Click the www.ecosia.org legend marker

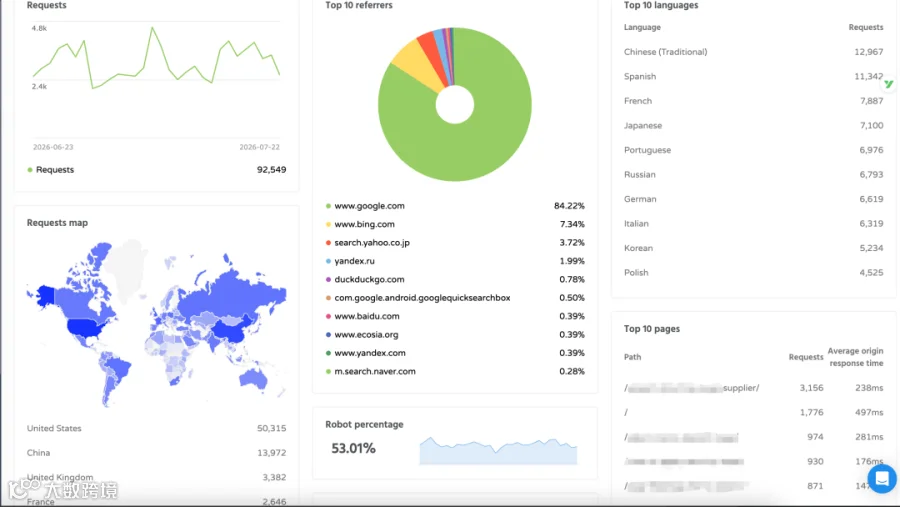pos(328,334)
